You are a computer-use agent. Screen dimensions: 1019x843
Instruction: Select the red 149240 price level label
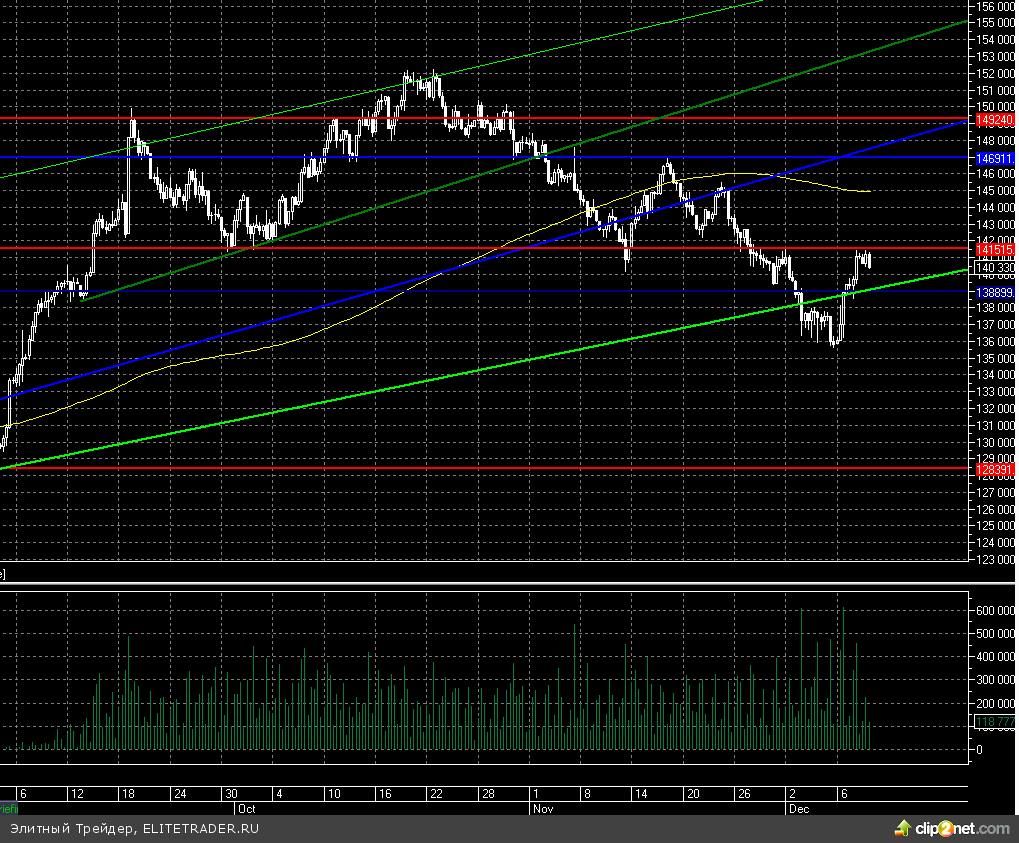pos(994,119)
